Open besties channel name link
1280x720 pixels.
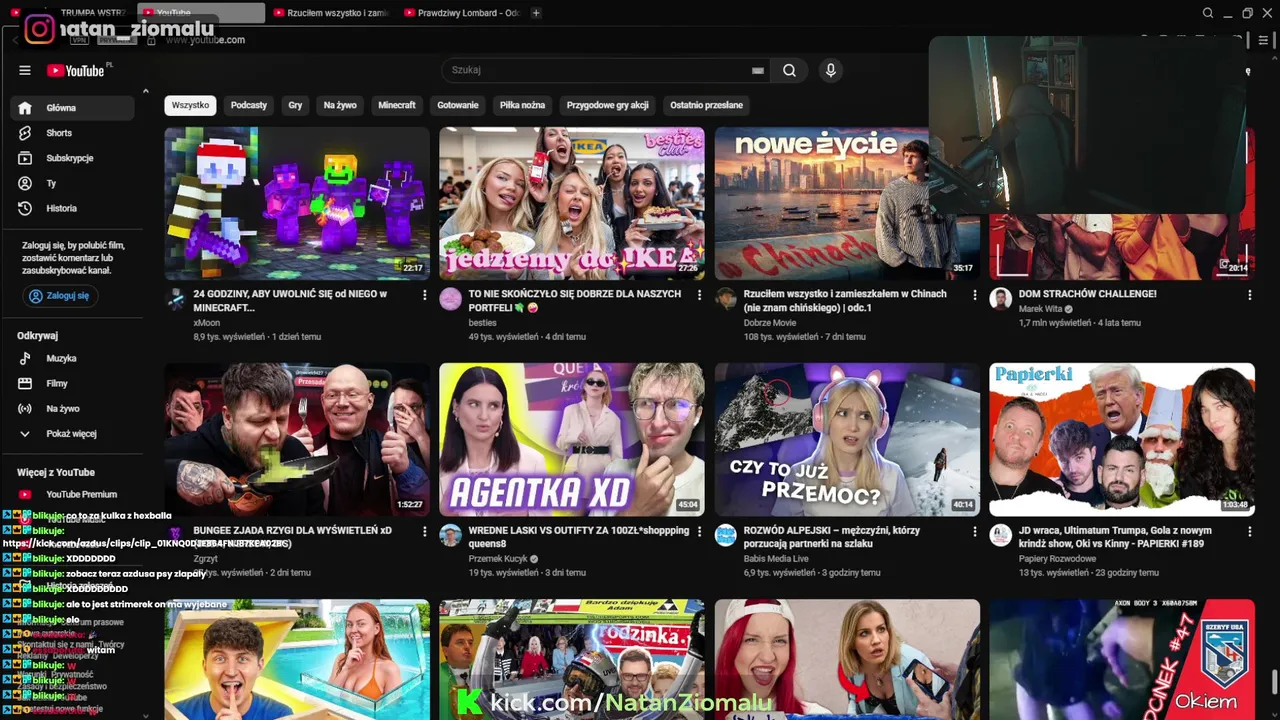point(482,323)
